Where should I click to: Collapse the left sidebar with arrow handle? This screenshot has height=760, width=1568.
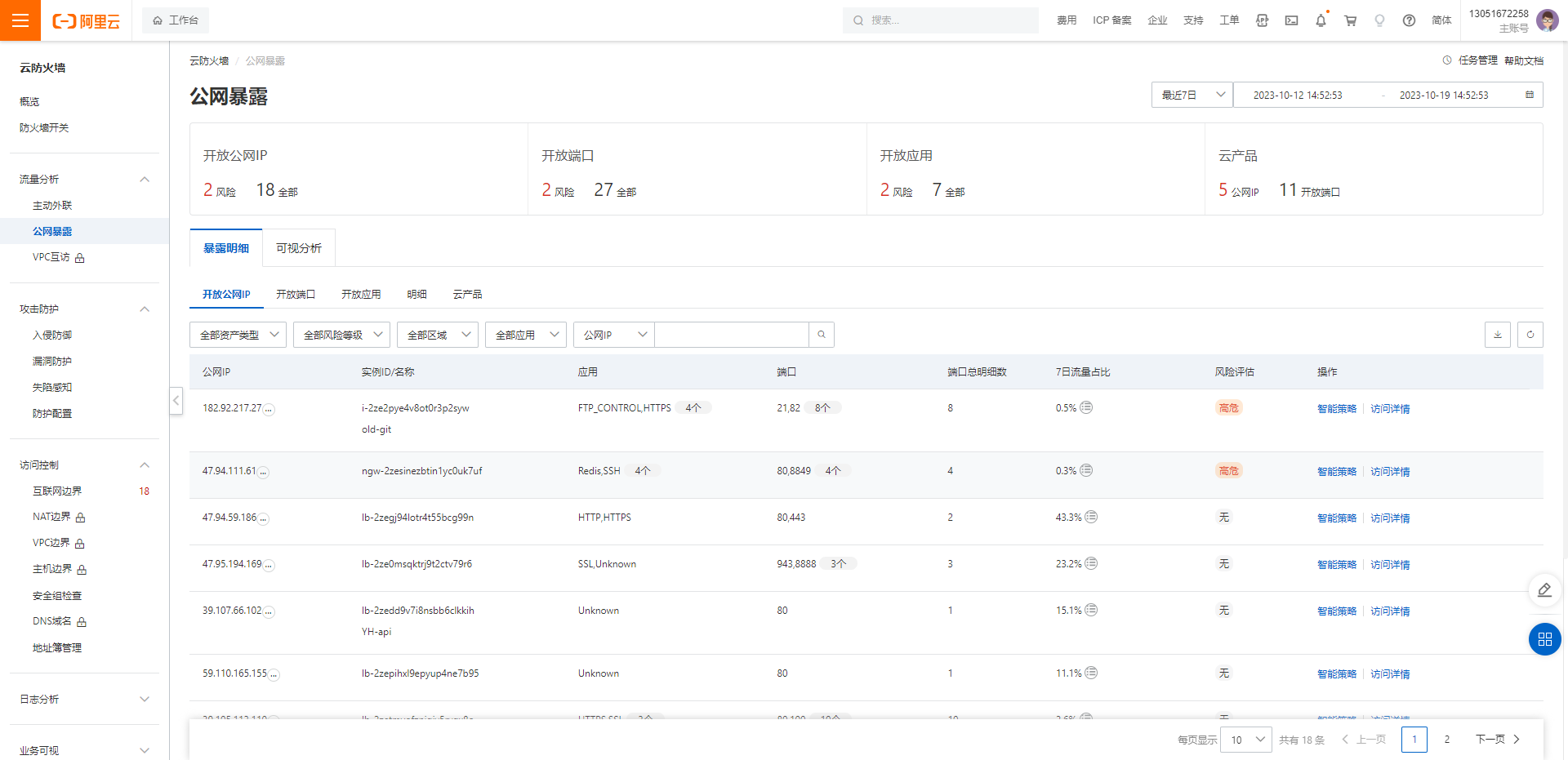pos(176,401)
